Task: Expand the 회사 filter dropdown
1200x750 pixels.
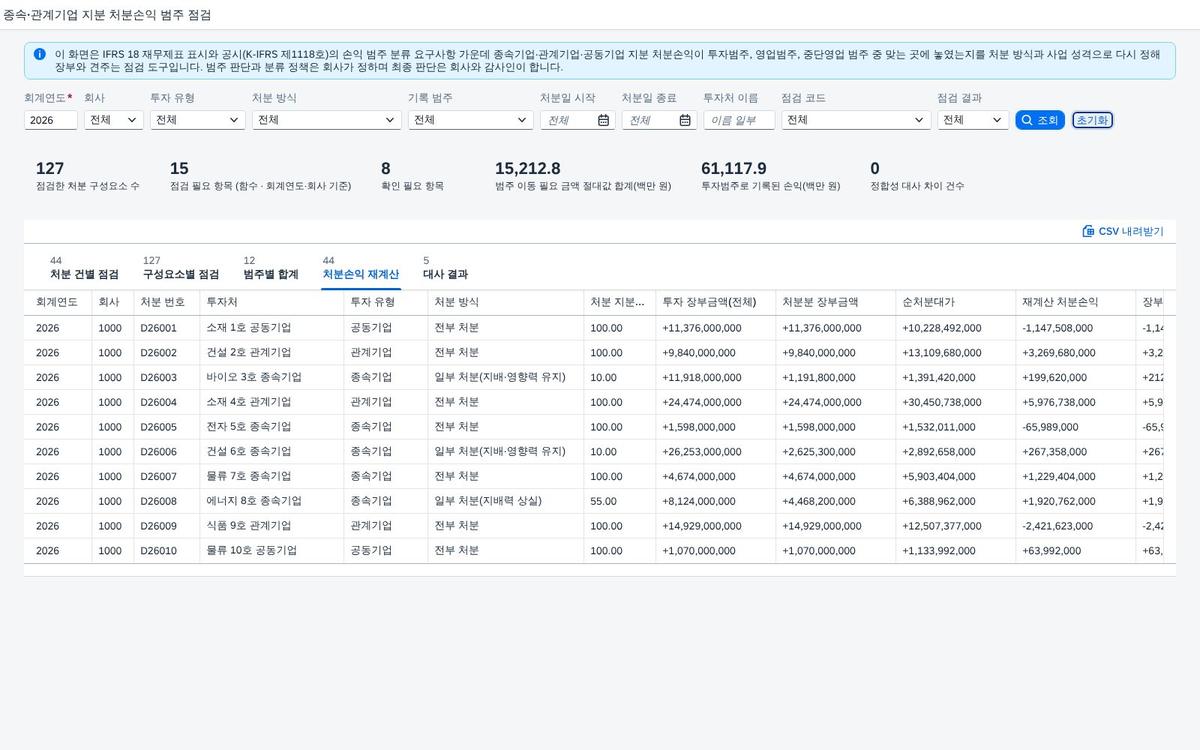Action: pyautogui.click(x=114, y=120)
